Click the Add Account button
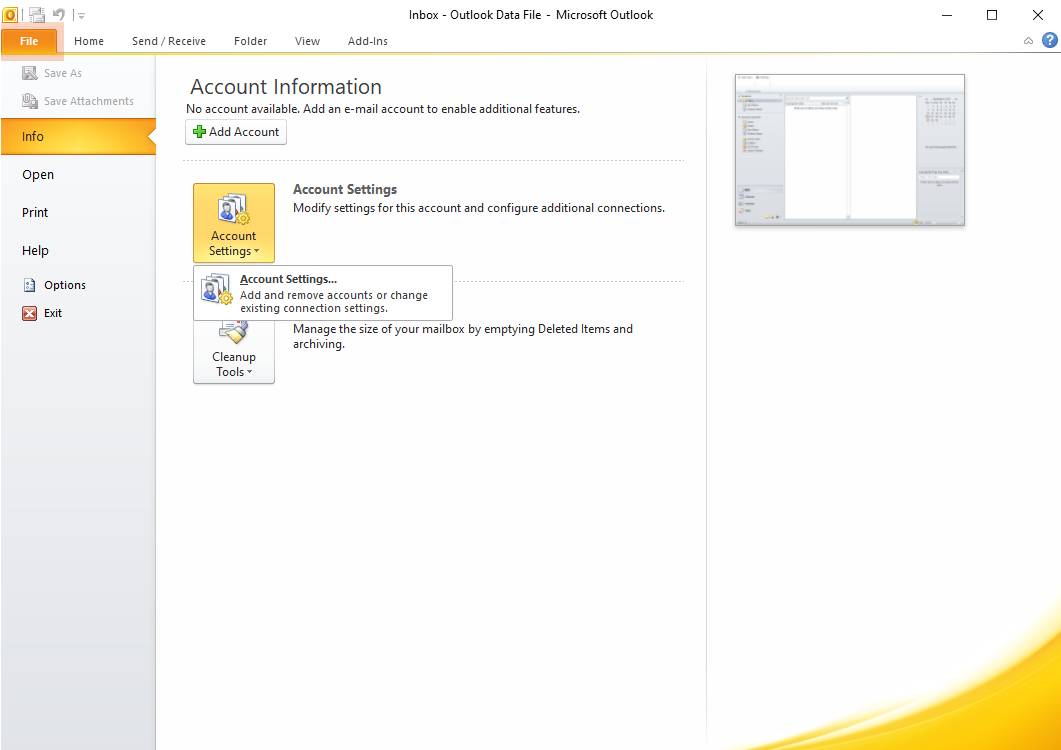Screen dimensions: 1061x750 point(236,132)
